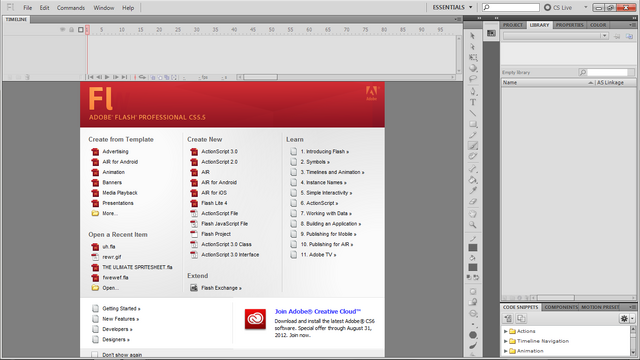
Task: Toggle Onion Skin Outlines
Action: point(160,77)
